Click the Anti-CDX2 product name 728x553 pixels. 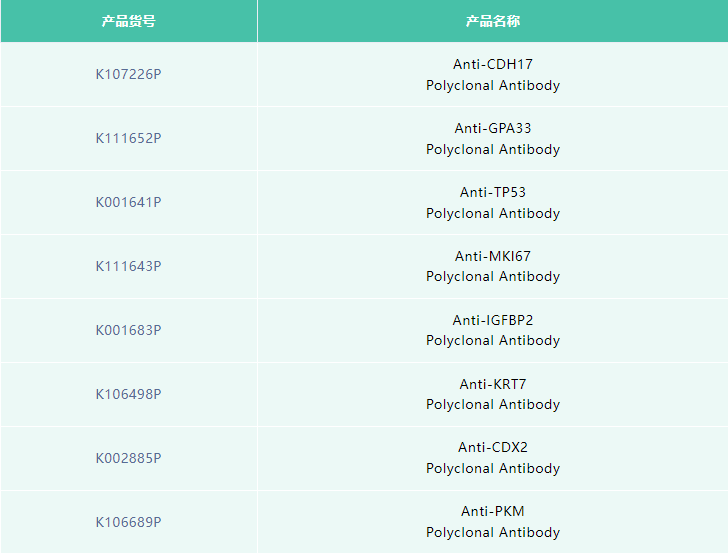pos(492,447)
